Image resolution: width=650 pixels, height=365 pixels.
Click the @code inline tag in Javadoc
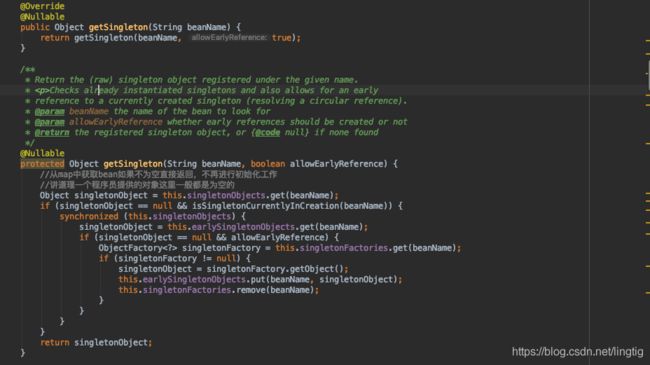click(267, 132)
